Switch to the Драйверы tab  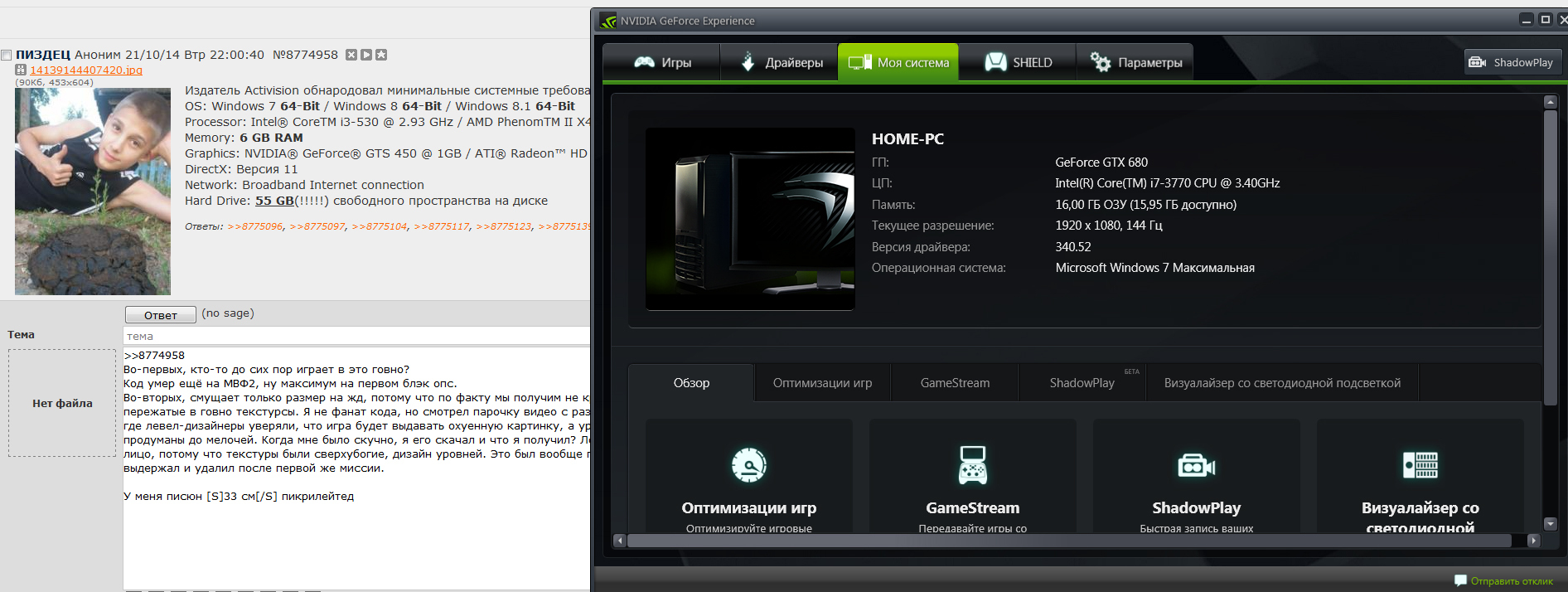click(x=780, y=62)
